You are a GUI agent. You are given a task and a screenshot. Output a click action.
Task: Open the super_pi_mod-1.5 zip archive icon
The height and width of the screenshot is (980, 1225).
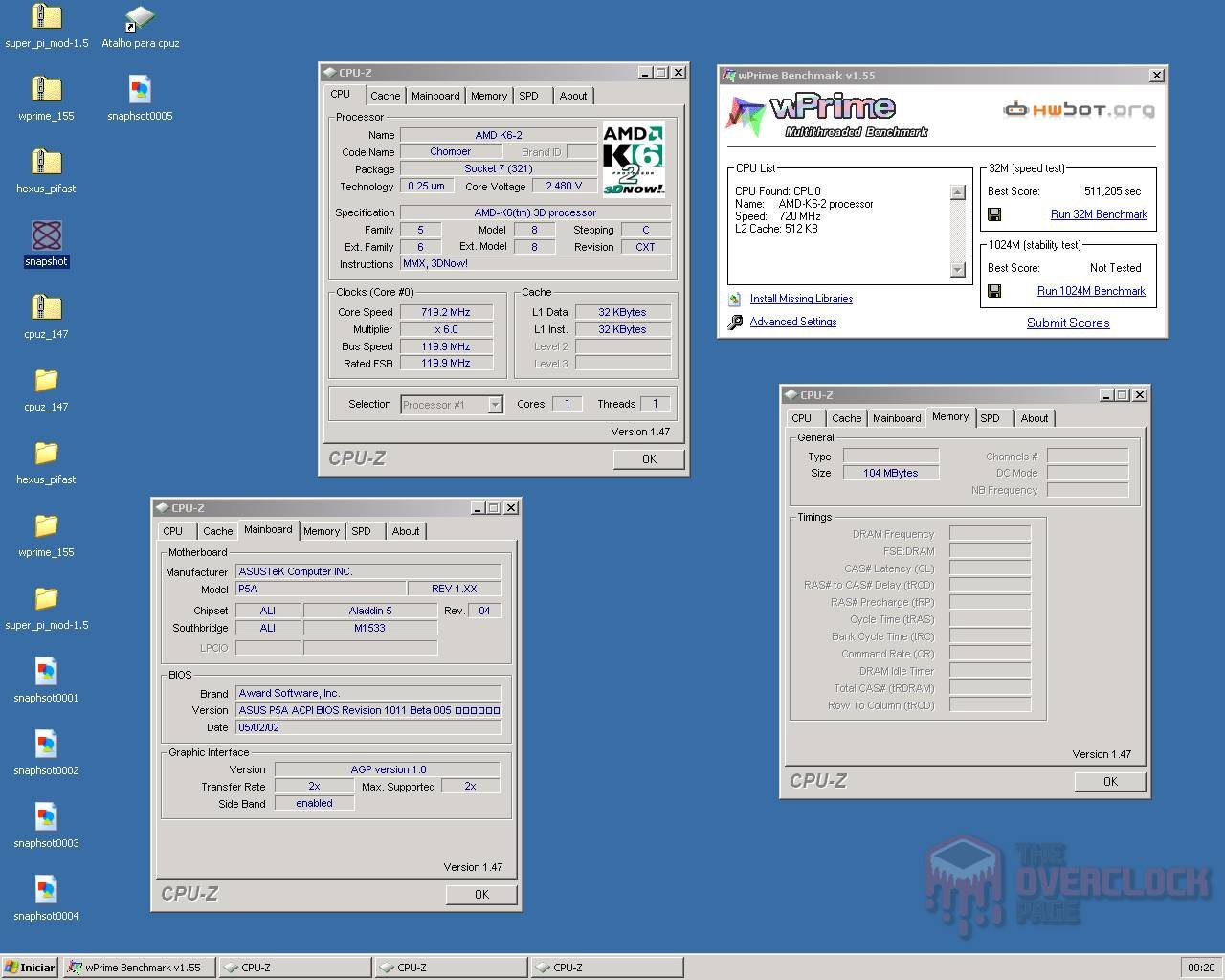click(46, 17)
